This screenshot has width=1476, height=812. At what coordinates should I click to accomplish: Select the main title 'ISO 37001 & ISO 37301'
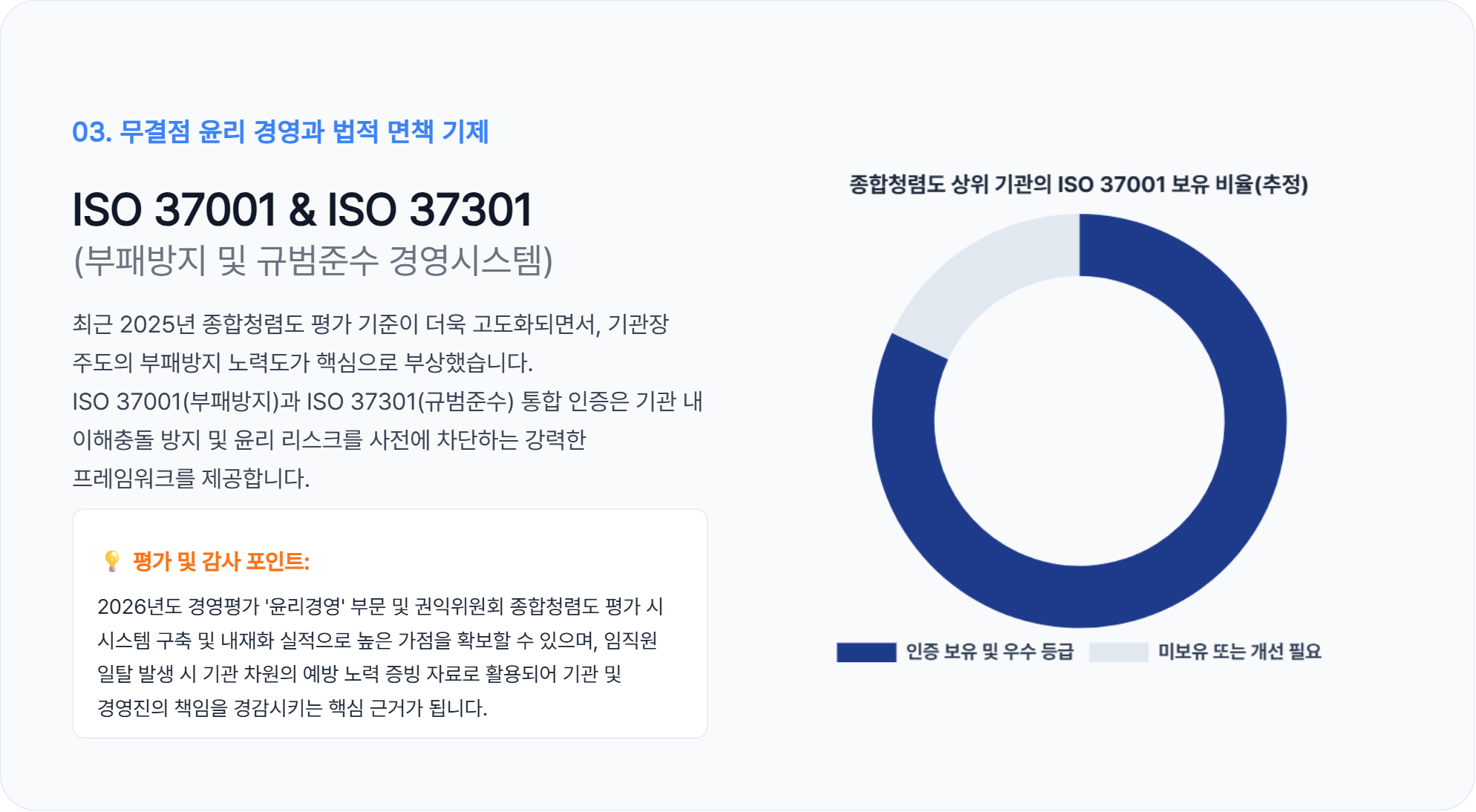click(x=302, y=209)
